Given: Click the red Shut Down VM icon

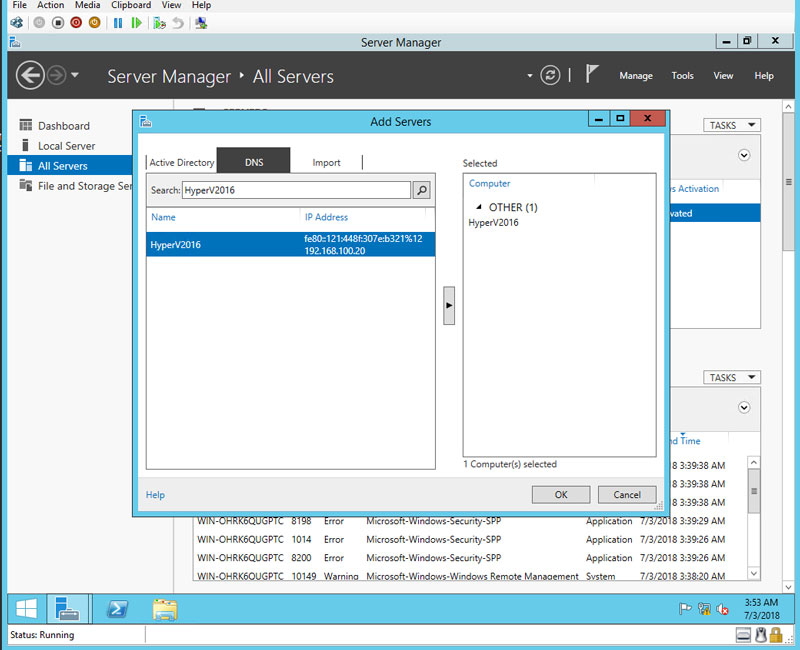Looking at the screenshot, I should coord(76,22).
